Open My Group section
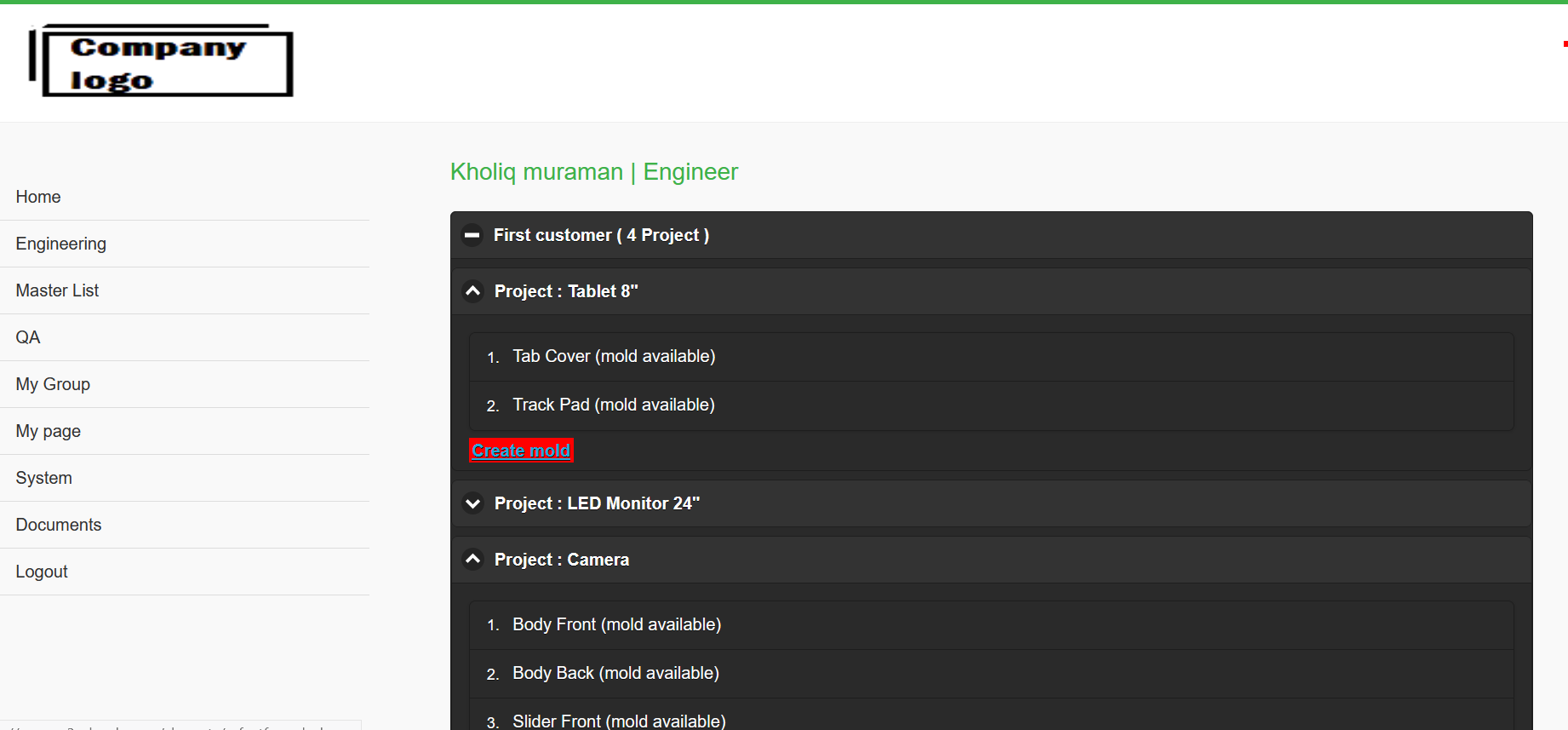Image resolution: width=1568 pixels, height=730 pixels. tap(53, 384)
